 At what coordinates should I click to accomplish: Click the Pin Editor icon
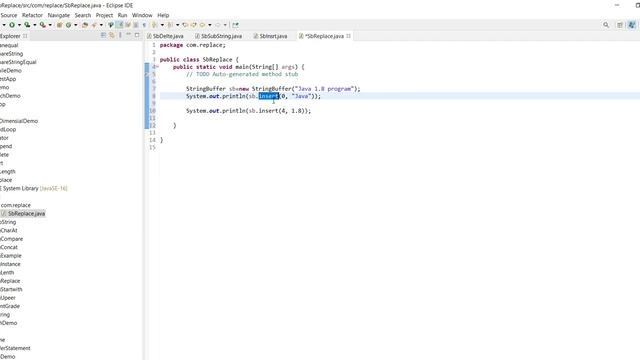pos(236,25)
